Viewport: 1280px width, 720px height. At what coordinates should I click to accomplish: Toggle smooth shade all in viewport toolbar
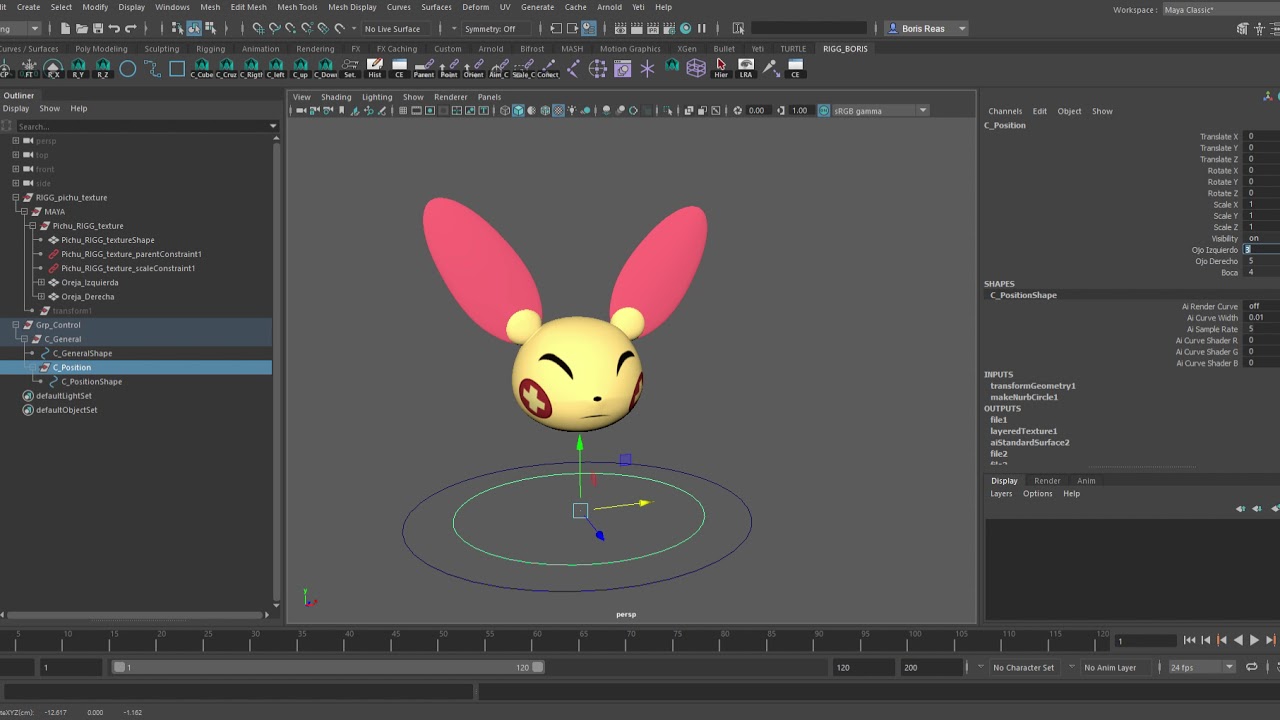518,110
